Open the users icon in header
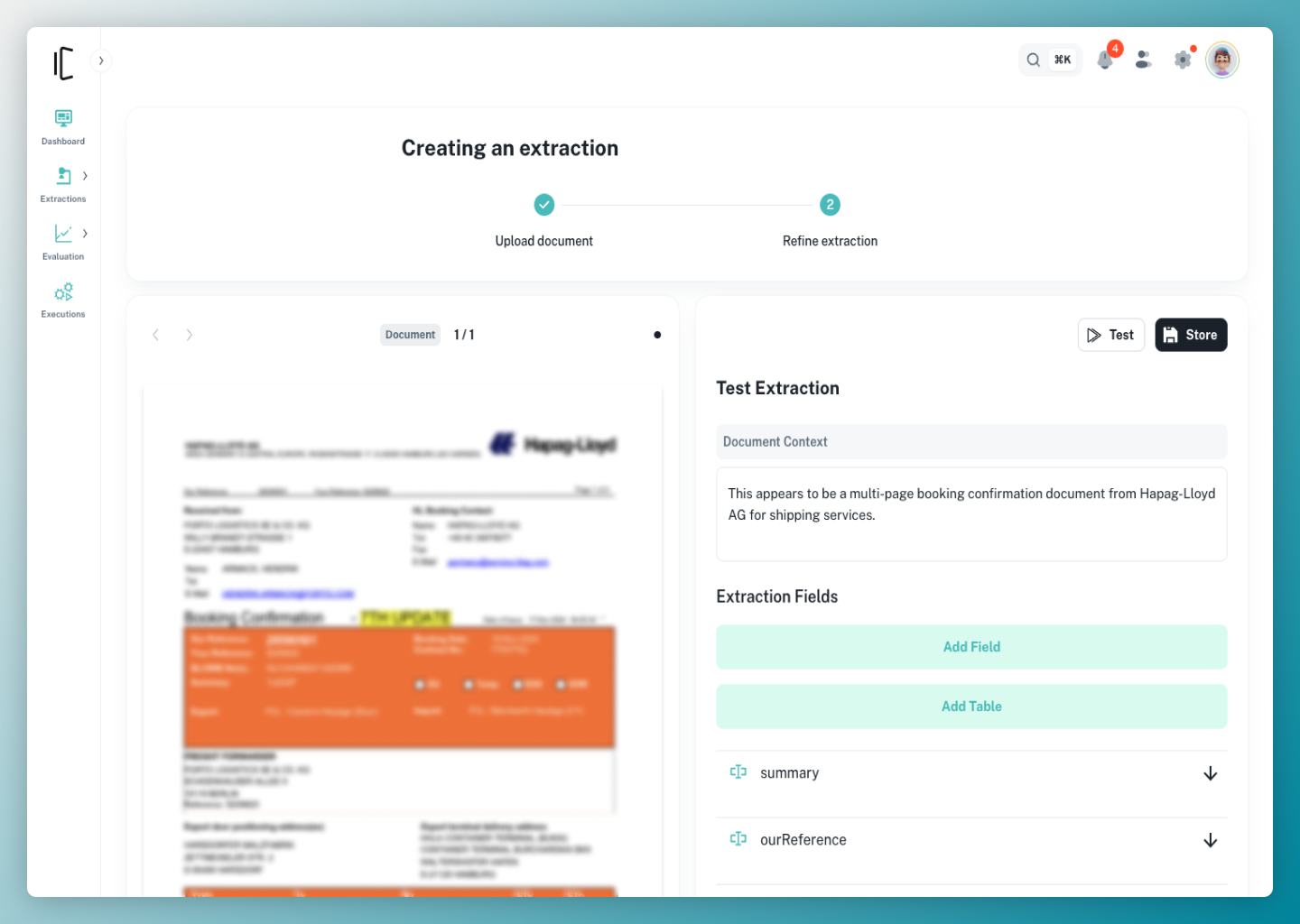The image size is (1300, 924). pyautogui.click(x=1143, y=60)
